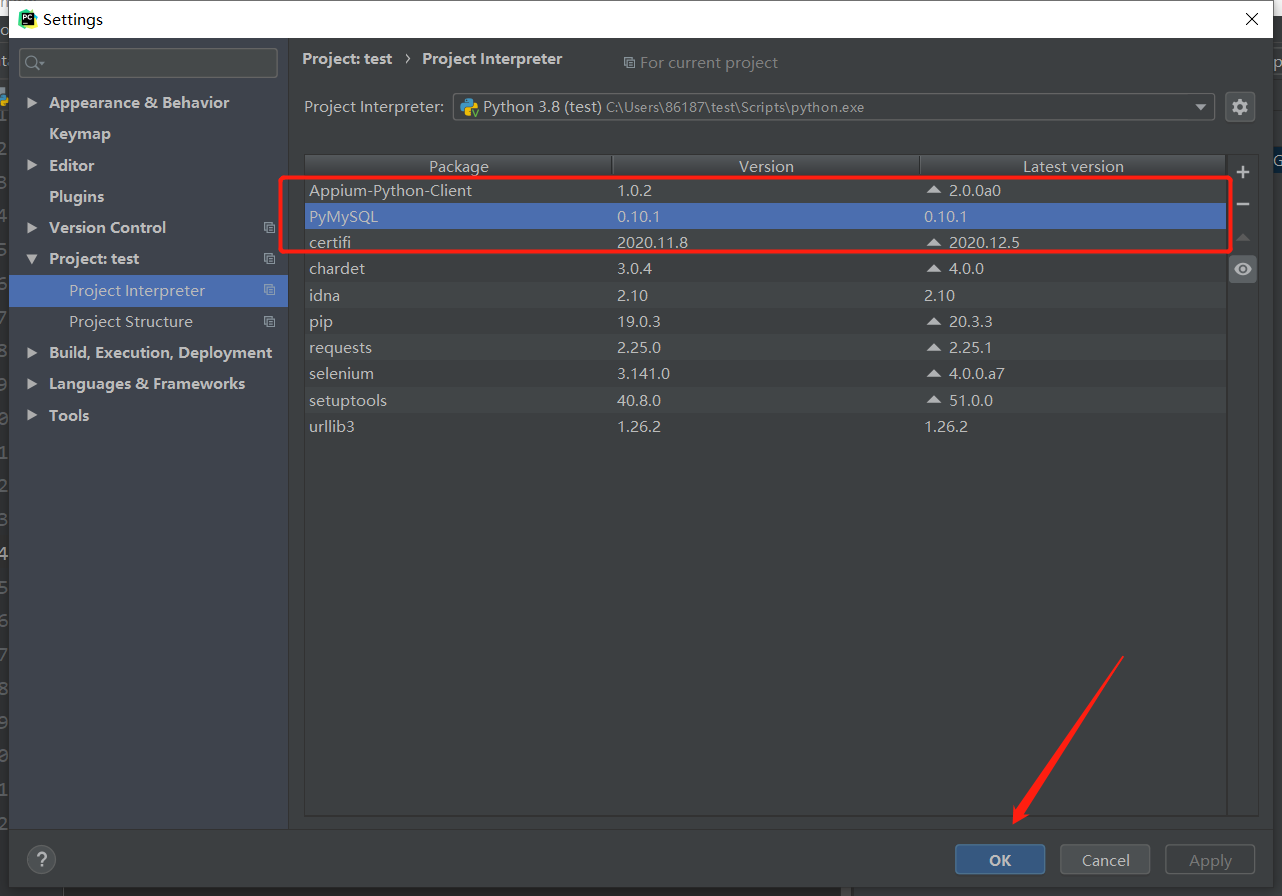Expand the Version Control section
Image resolution: width=1282 pixels, height=896 pixels.
(32, 228)
